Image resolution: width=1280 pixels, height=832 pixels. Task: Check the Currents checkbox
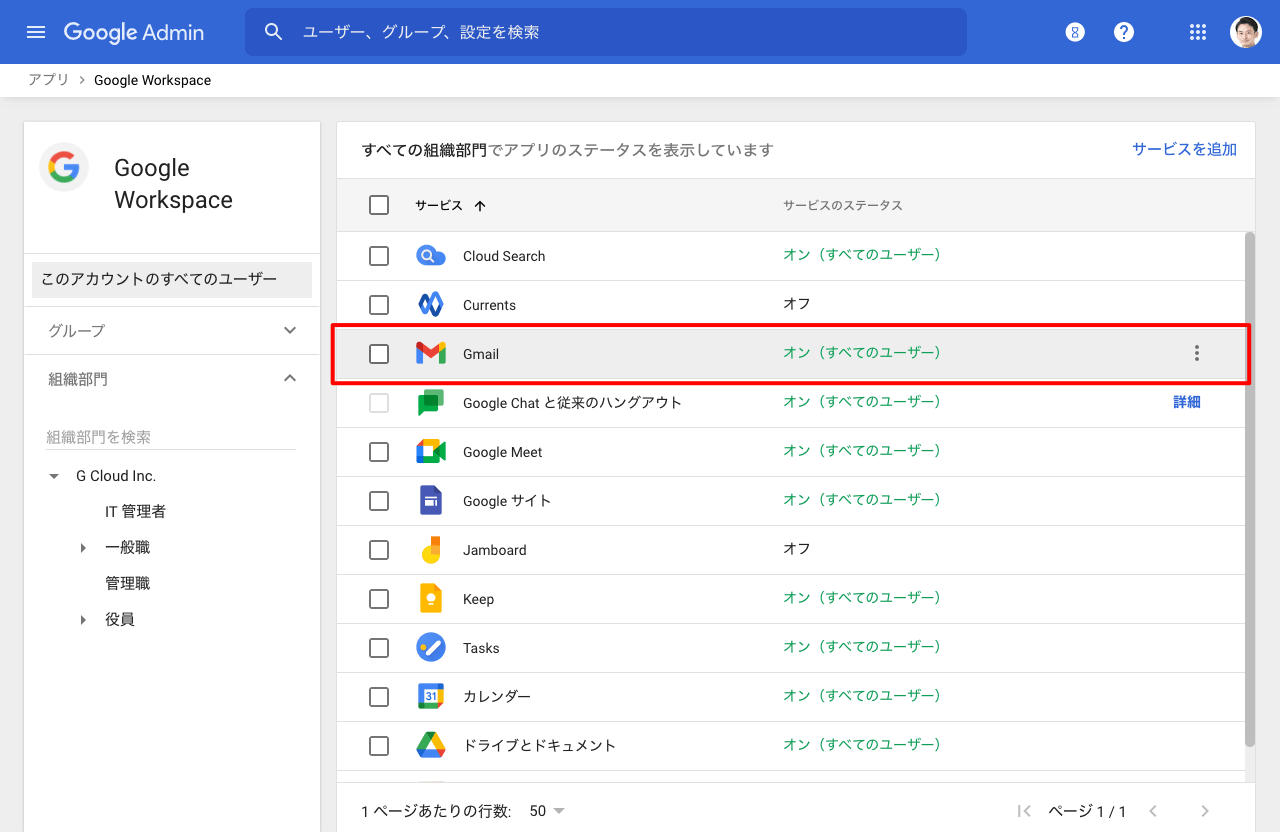(x=379, y=305)
